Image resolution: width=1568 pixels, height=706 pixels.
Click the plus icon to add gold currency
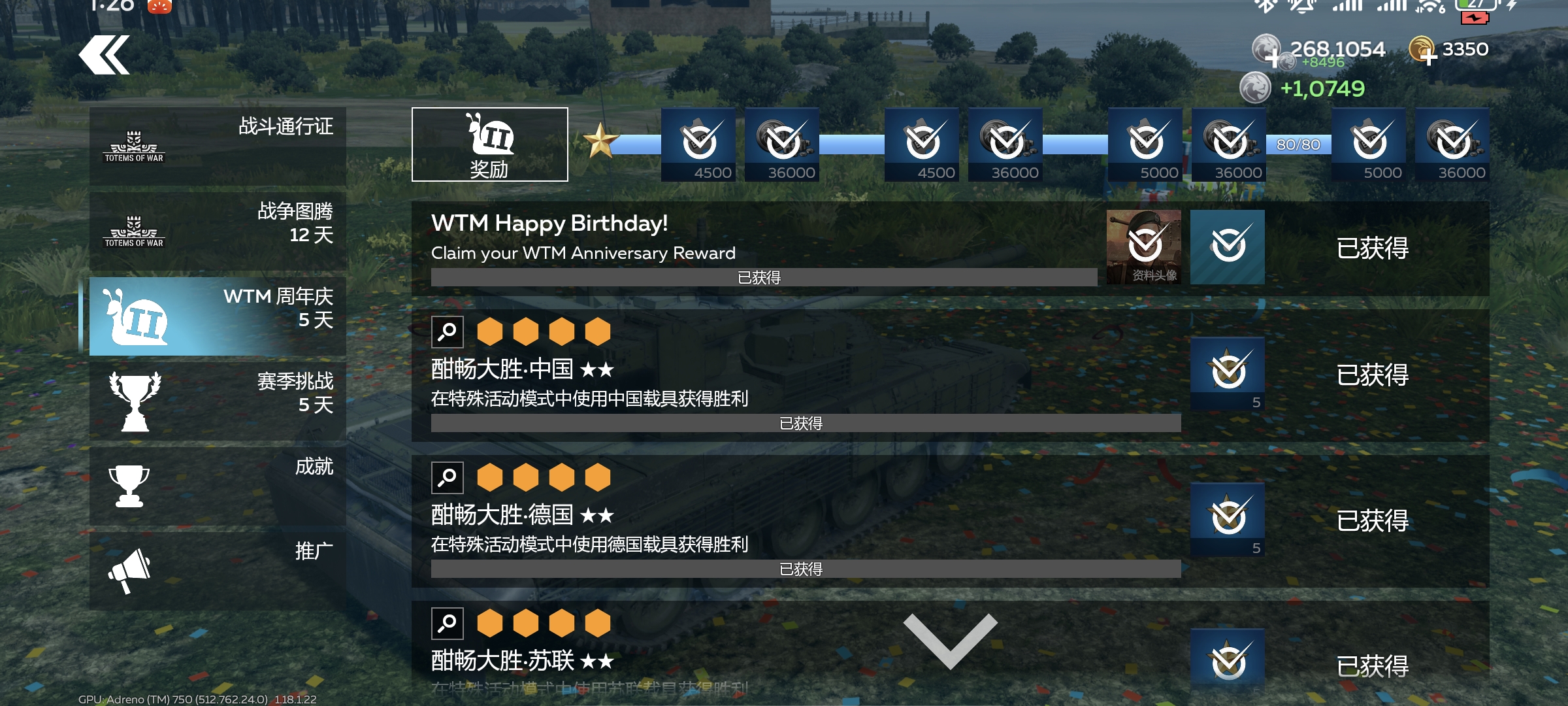[1429, 58]
